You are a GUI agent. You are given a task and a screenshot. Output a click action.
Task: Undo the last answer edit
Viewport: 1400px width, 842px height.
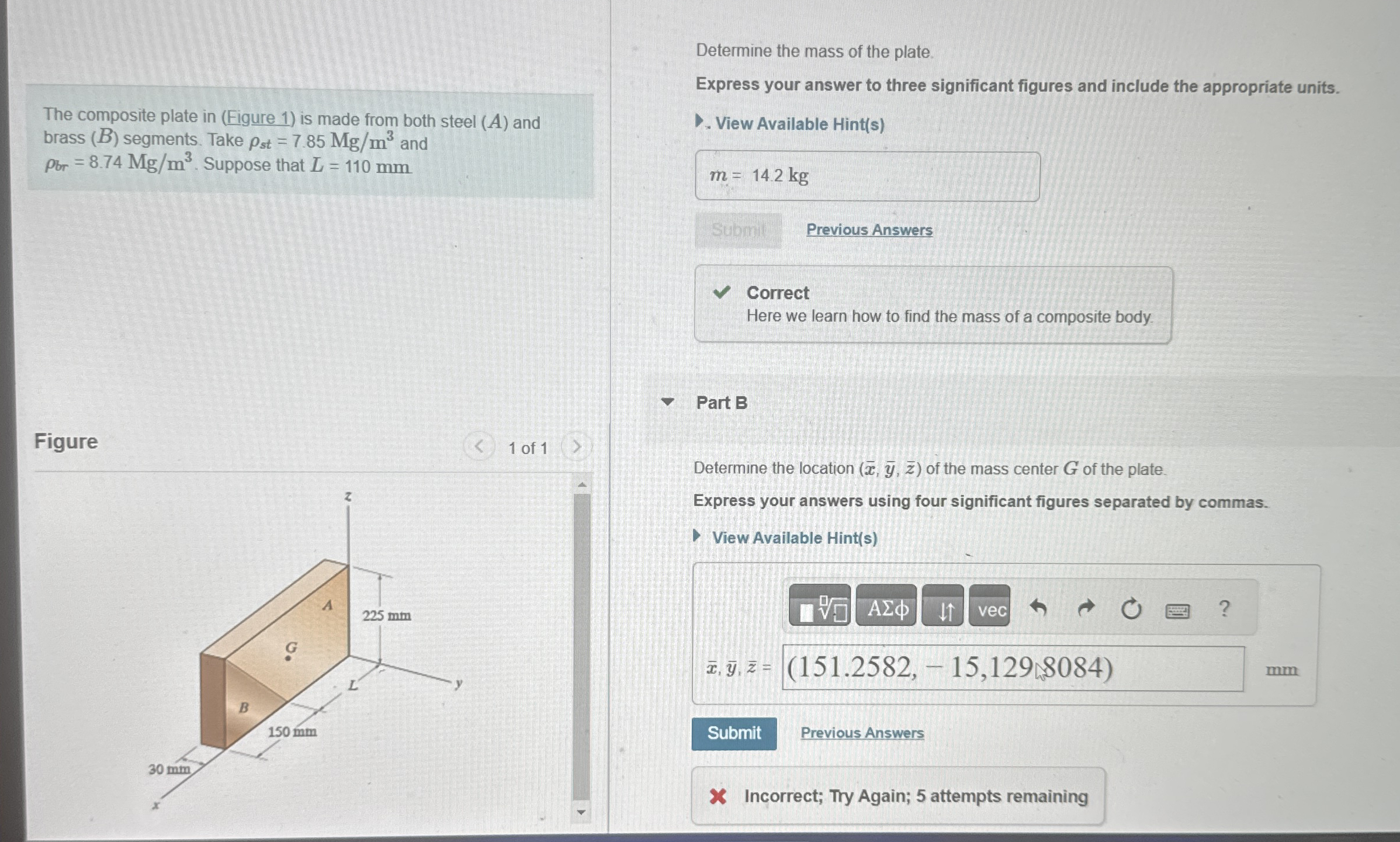click(x=1041, y=609)
